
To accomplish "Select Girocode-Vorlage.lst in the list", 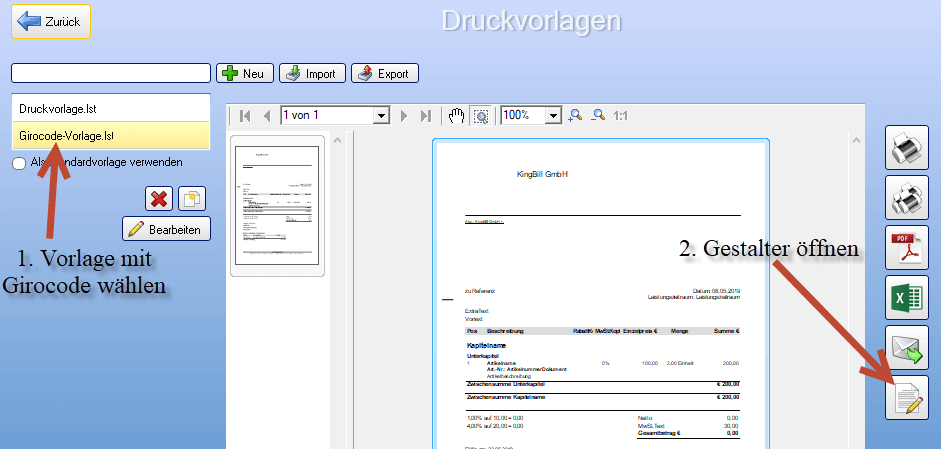I will (111, 136).
